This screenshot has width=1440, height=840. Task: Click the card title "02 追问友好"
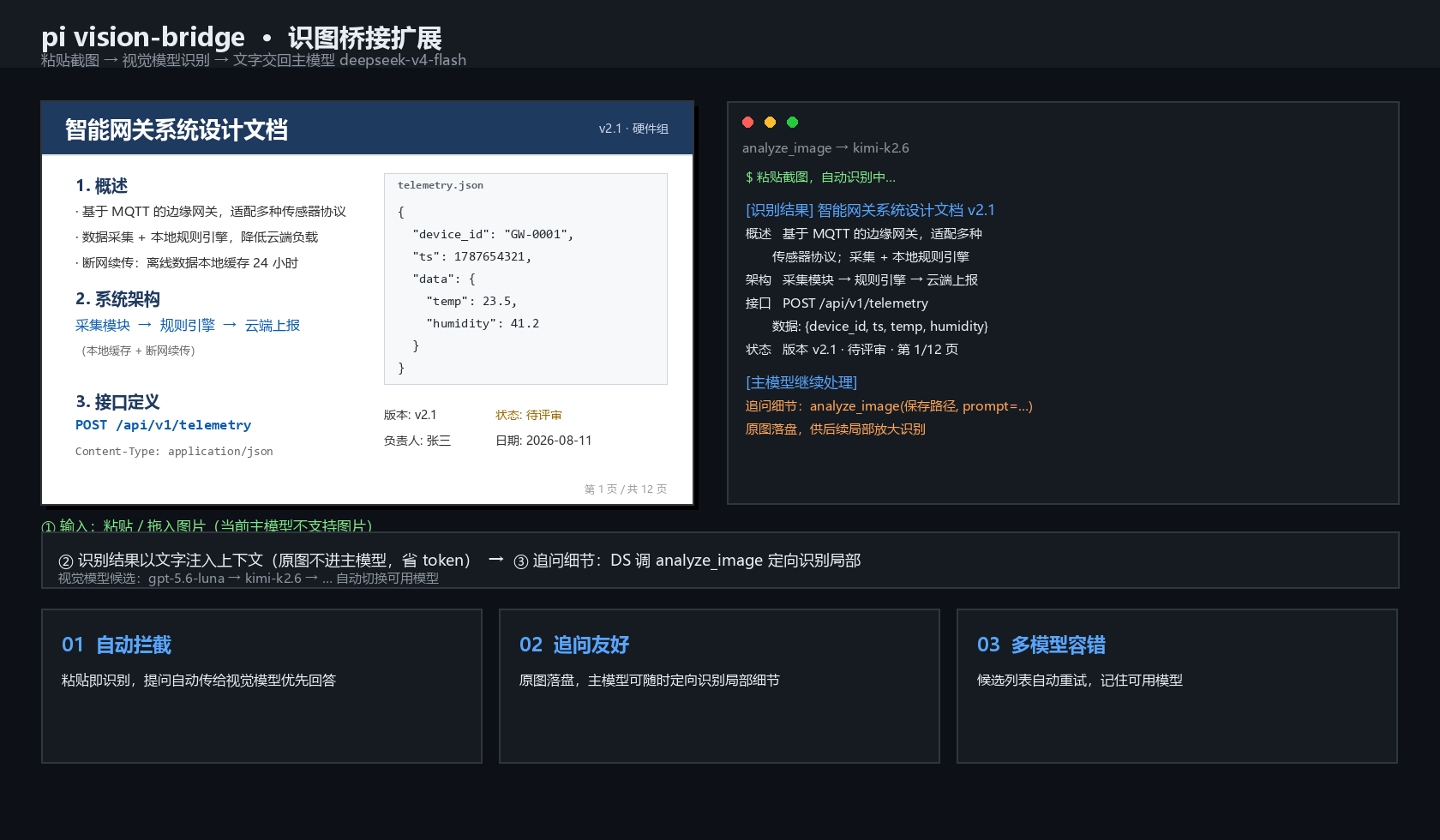574,645
